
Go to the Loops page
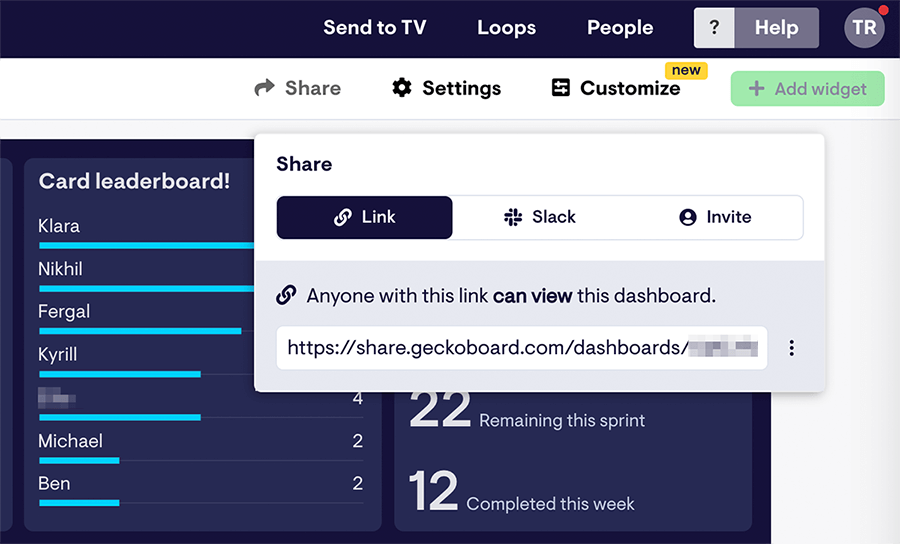[x=506, y=28]
